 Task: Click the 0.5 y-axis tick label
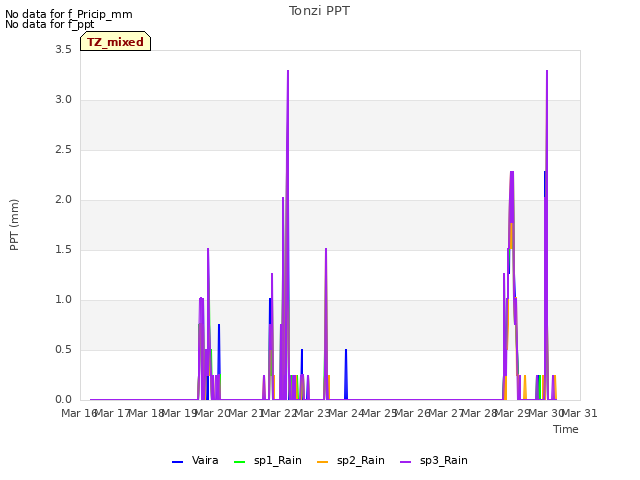pyautogui.click(x=63, y=350)
